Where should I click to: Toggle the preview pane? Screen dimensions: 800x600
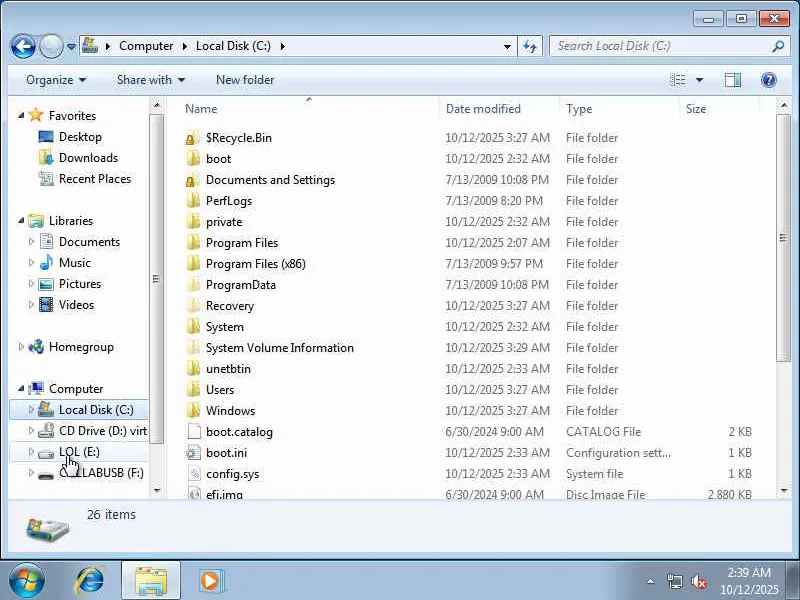(x=733, y=80)
